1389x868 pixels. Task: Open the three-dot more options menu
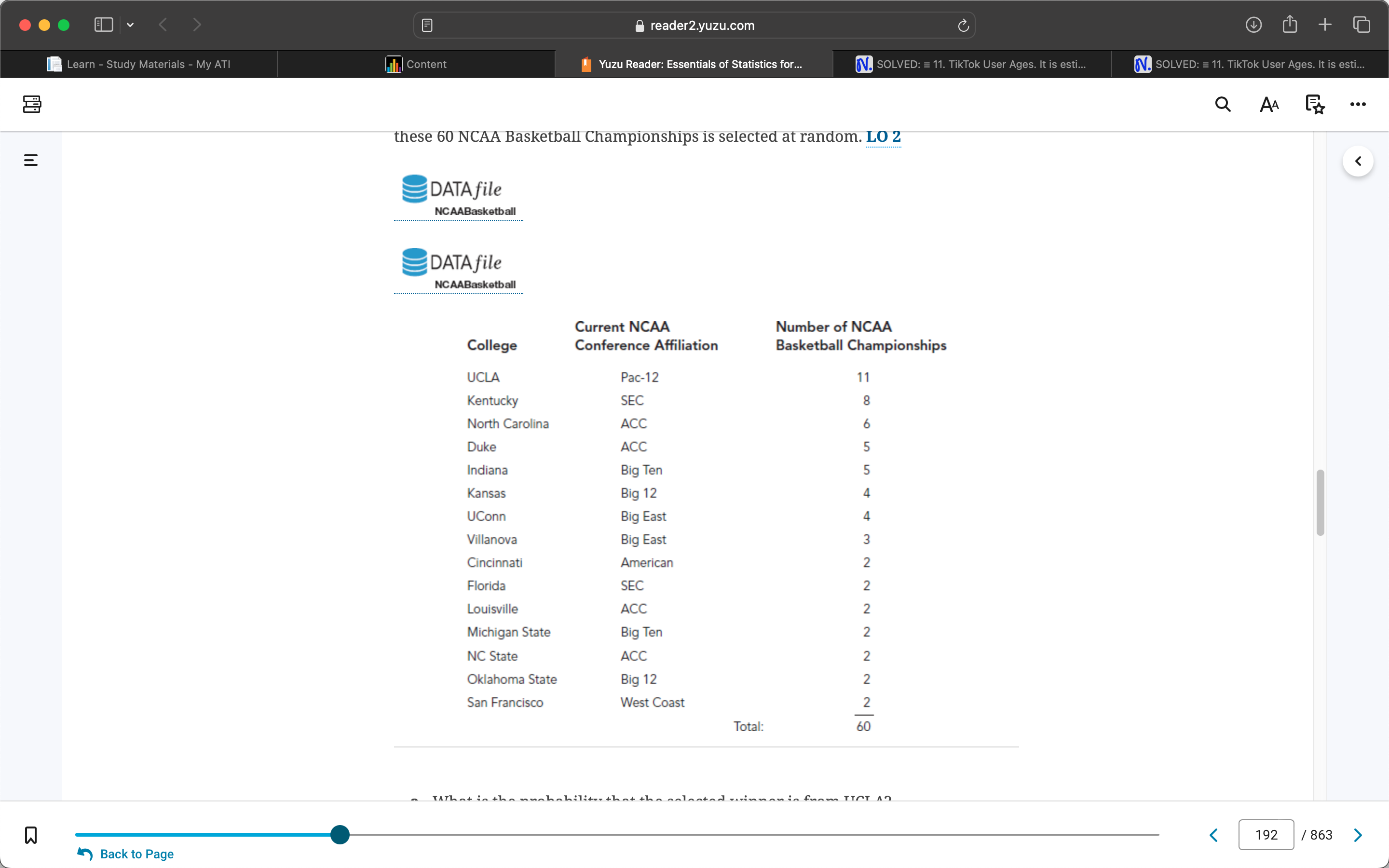click(1358, 104)
